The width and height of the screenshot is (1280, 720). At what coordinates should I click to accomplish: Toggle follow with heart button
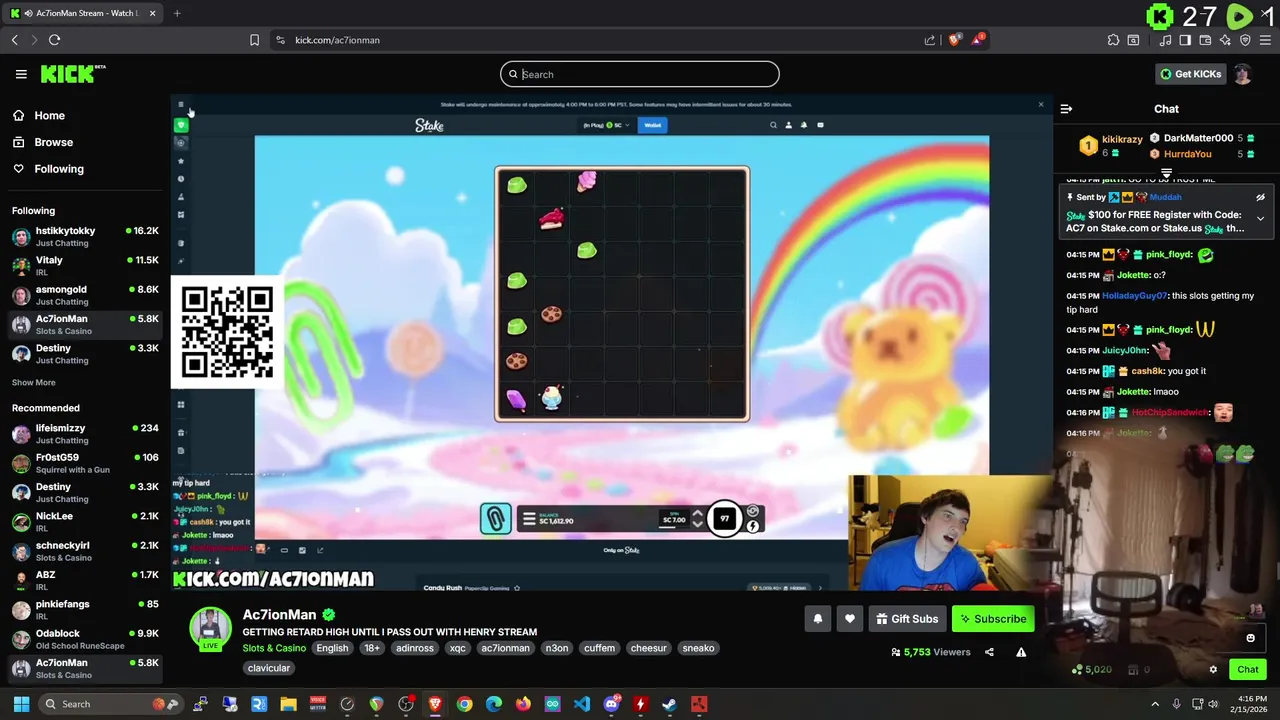(849, 619)
